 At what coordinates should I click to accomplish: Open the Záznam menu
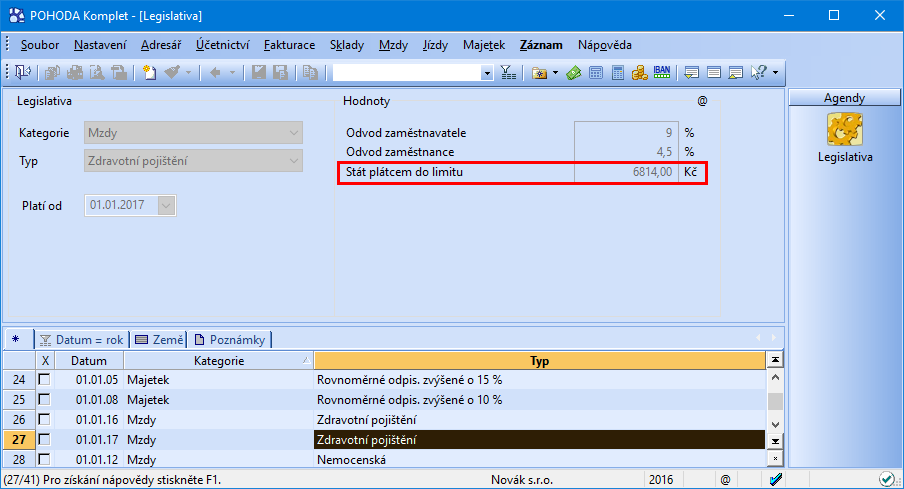(541, 45)
